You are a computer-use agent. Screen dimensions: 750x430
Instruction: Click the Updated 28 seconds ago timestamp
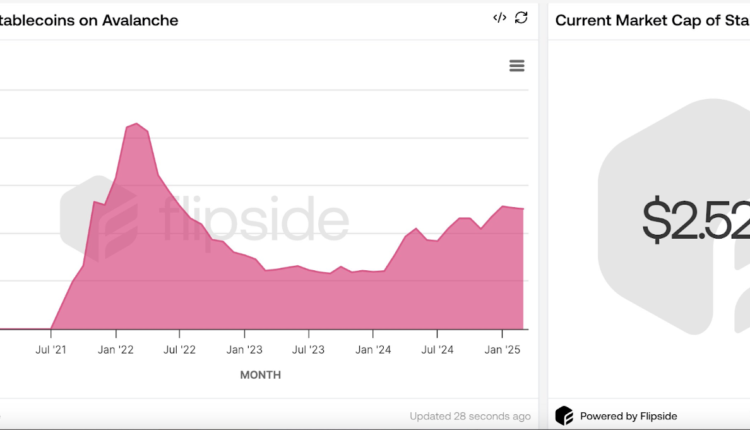tap(470, 416)
